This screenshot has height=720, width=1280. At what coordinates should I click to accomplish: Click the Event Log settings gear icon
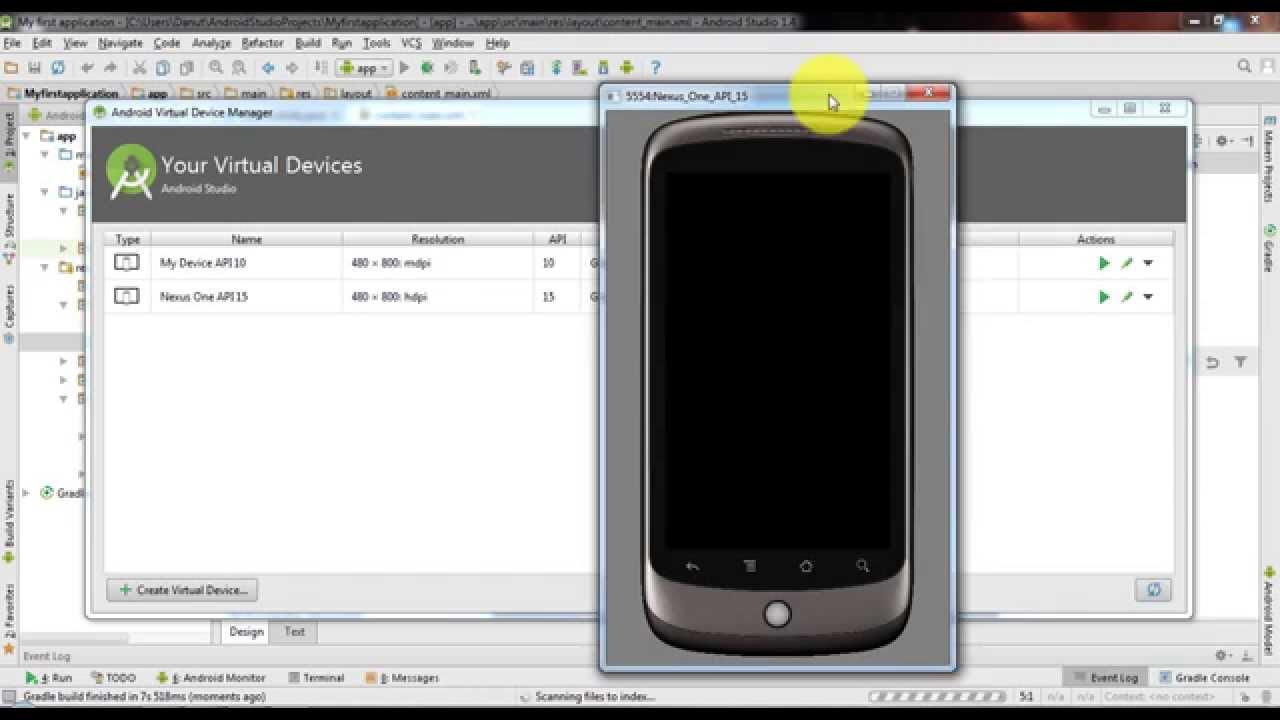click(x=1221, y=656)
